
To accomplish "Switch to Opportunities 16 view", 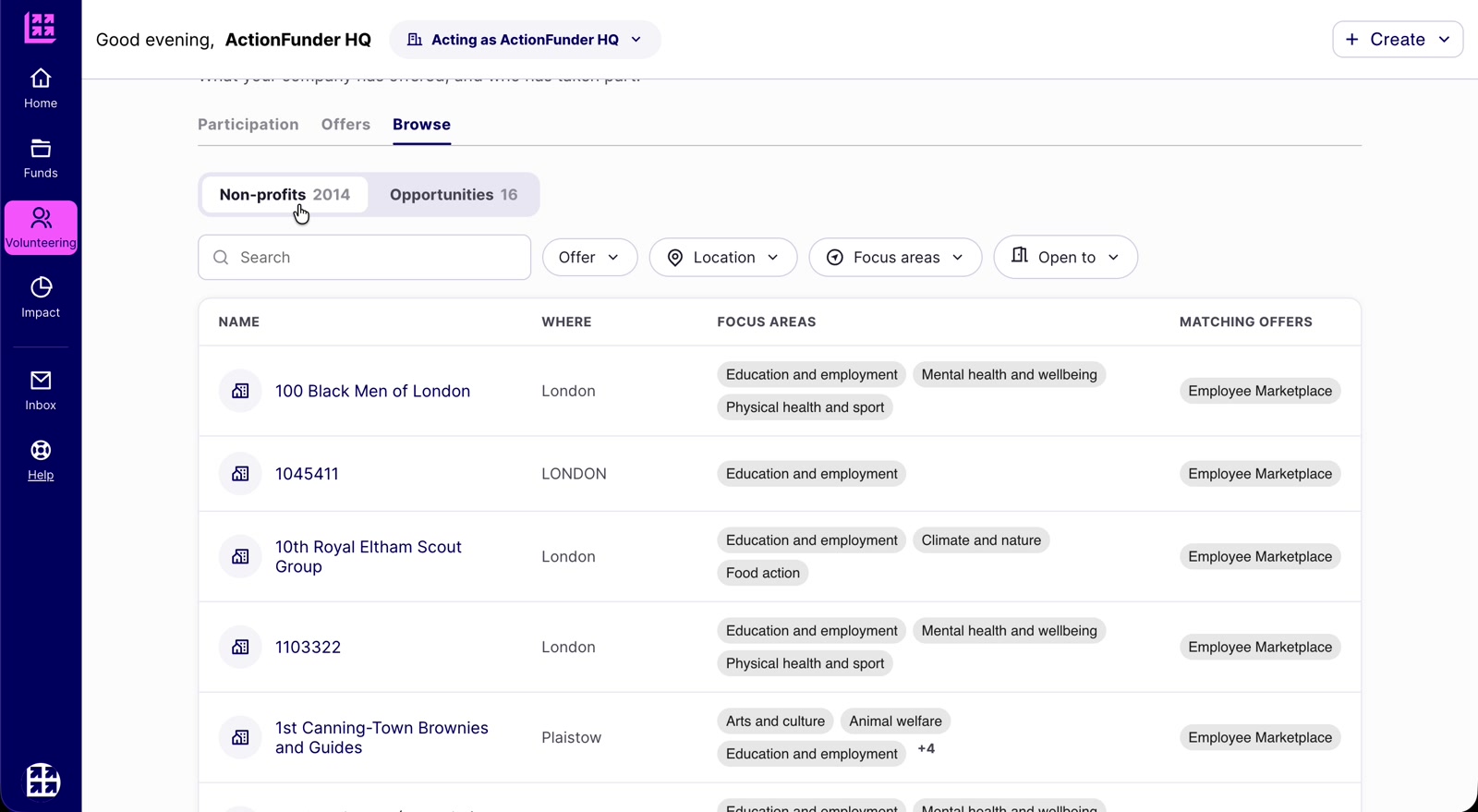I will (x=454, y=195).
